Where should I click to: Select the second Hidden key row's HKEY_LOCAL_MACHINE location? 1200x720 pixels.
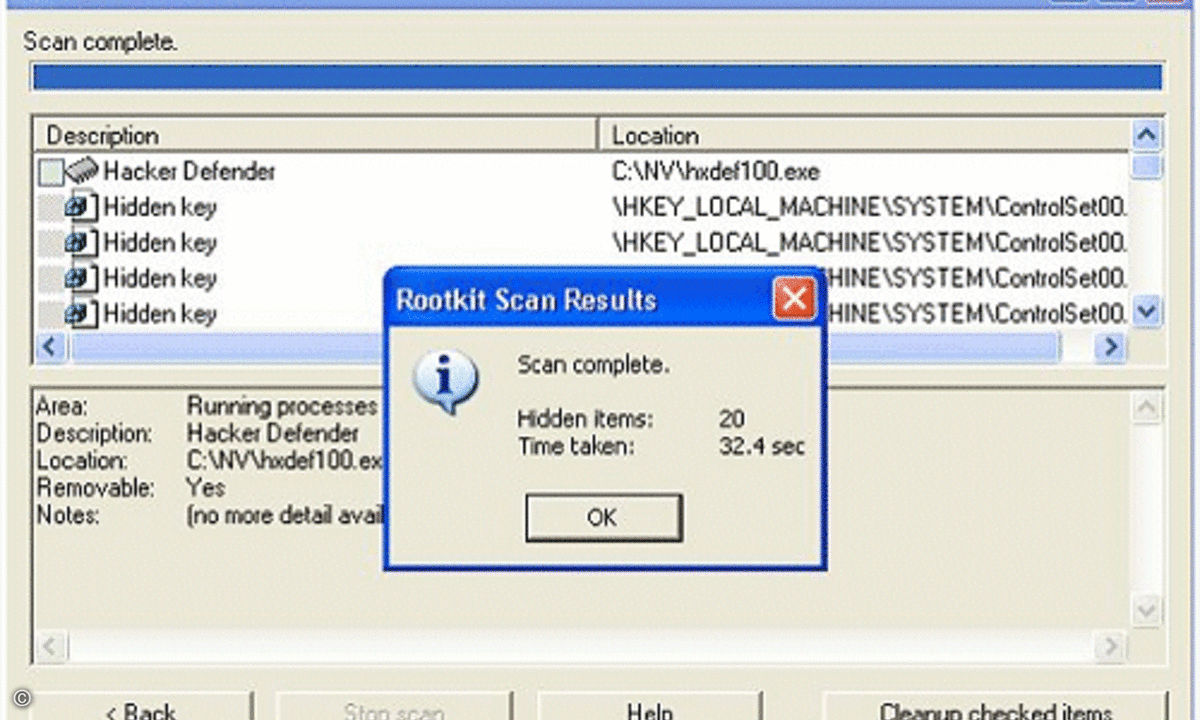[869, 242]
